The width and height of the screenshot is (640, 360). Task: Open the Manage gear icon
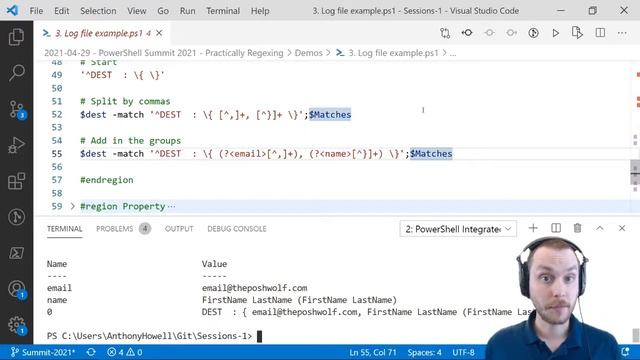(x=16, y=325)
